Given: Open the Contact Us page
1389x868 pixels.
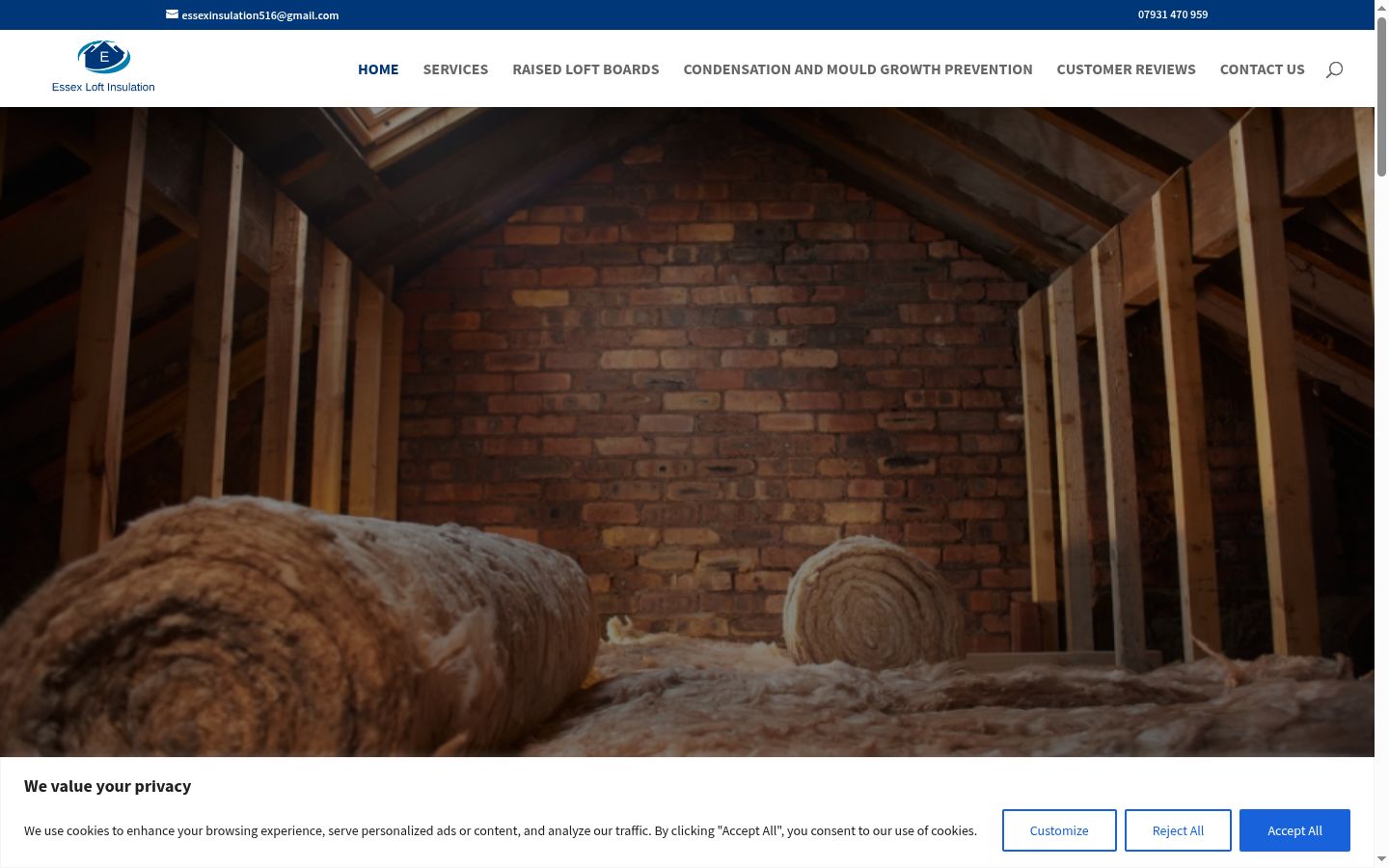Looking at the screenshot, I should click(x=1262, y=69).
